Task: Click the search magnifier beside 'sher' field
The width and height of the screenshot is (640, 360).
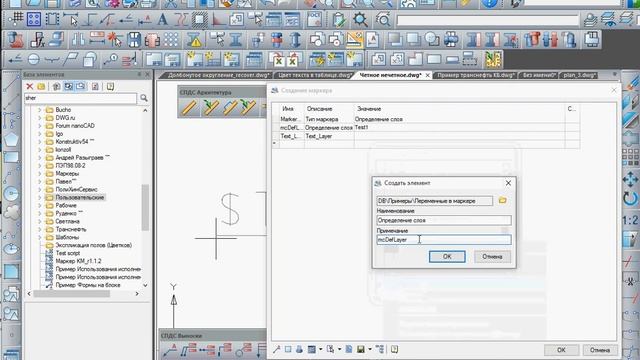Action: [144, 98]
